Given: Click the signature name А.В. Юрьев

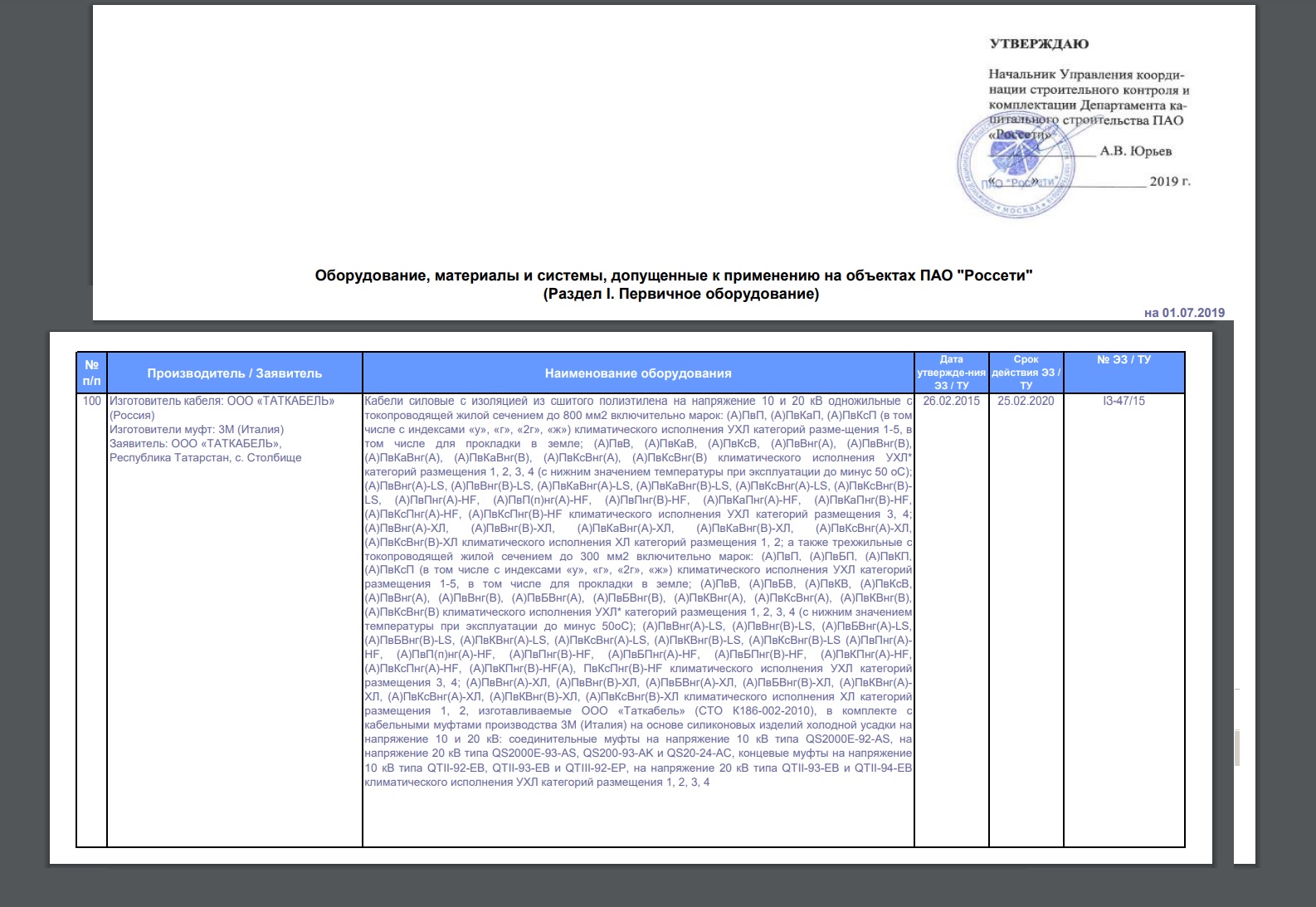Looking at the screenshot, I should pos(1136,151).
